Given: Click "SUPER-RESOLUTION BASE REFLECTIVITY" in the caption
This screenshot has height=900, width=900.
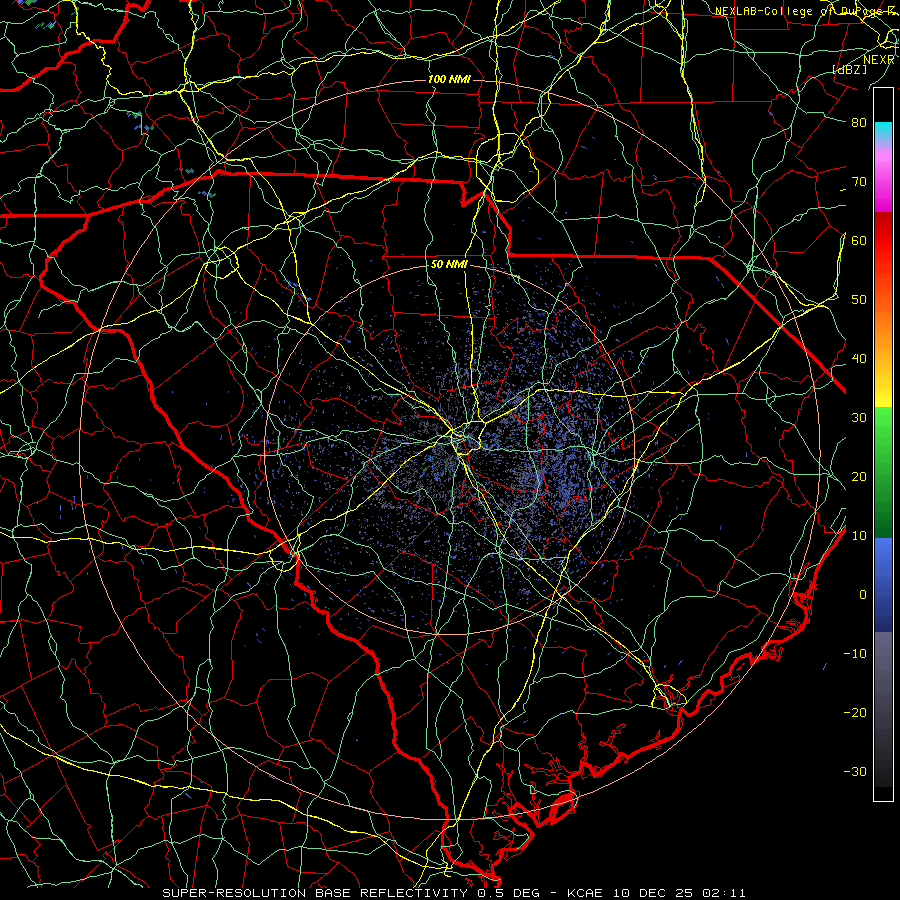Looking at the screenshot, I should pos(314,893).
